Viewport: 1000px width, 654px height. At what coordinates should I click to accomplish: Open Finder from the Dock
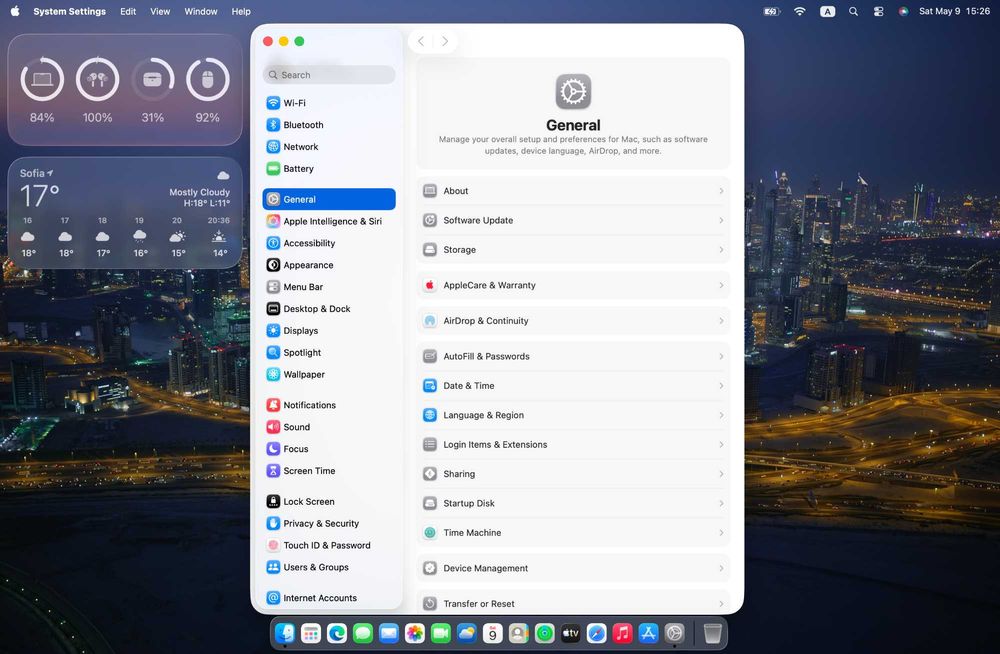pos(284,633)
